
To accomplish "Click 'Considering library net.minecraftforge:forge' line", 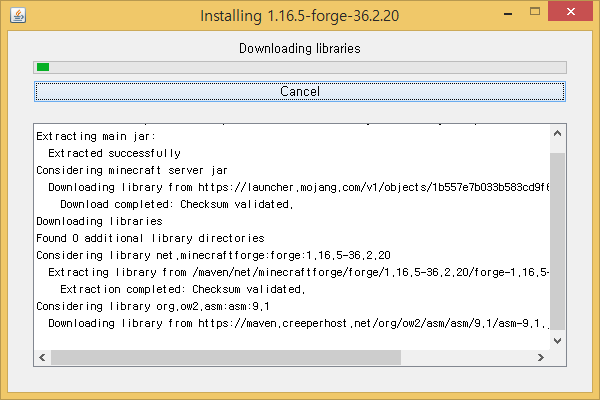I will click(213, 255).
